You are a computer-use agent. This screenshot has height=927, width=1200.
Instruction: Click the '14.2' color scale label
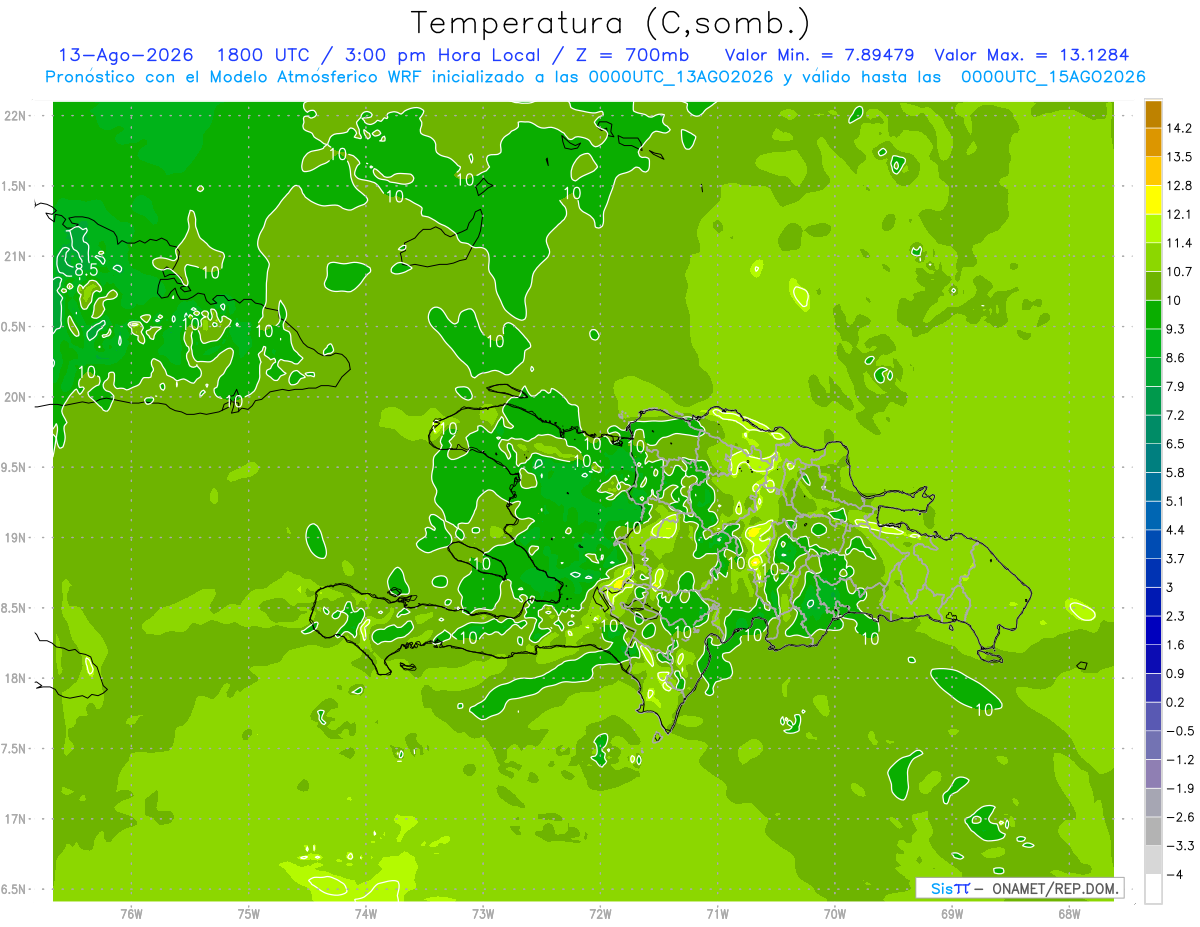1179,128
